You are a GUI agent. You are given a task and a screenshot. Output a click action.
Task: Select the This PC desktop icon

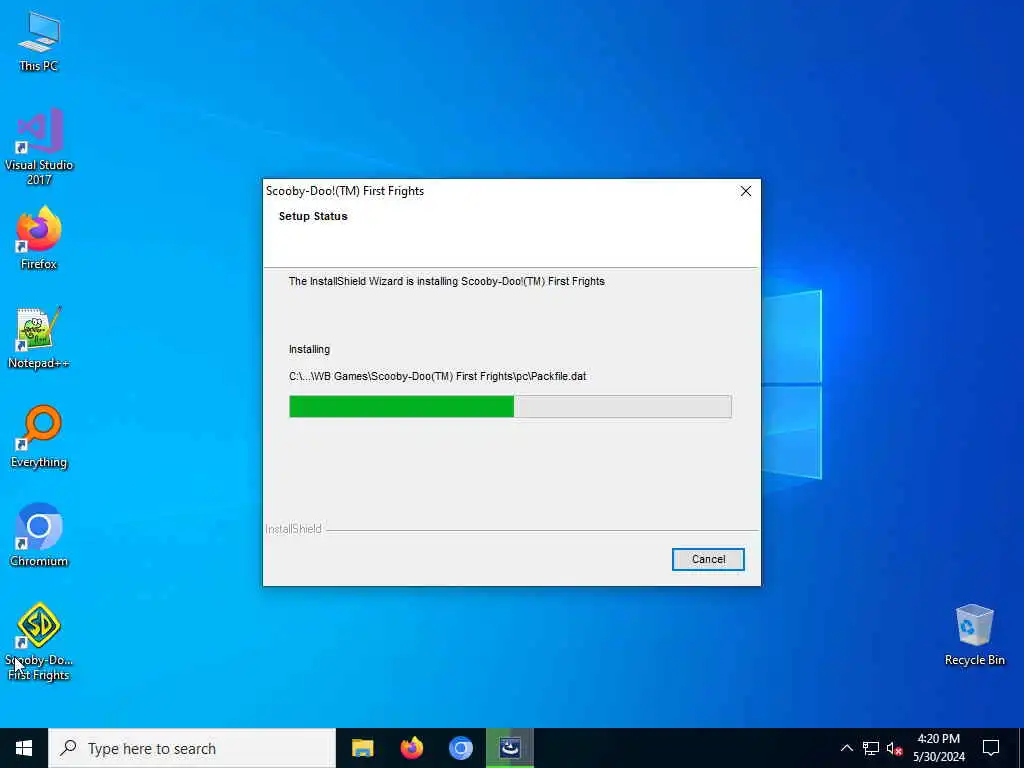39,41
